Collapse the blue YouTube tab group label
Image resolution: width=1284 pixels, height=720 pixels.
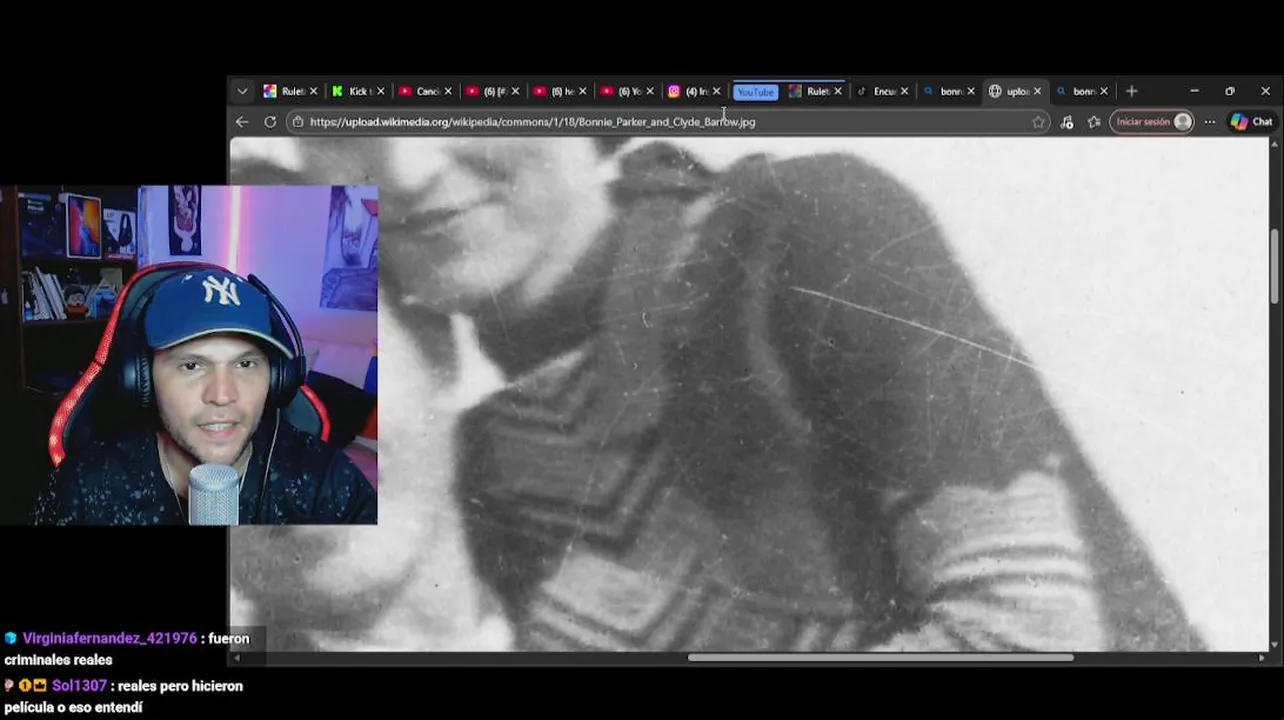click(x=755, y=92)
